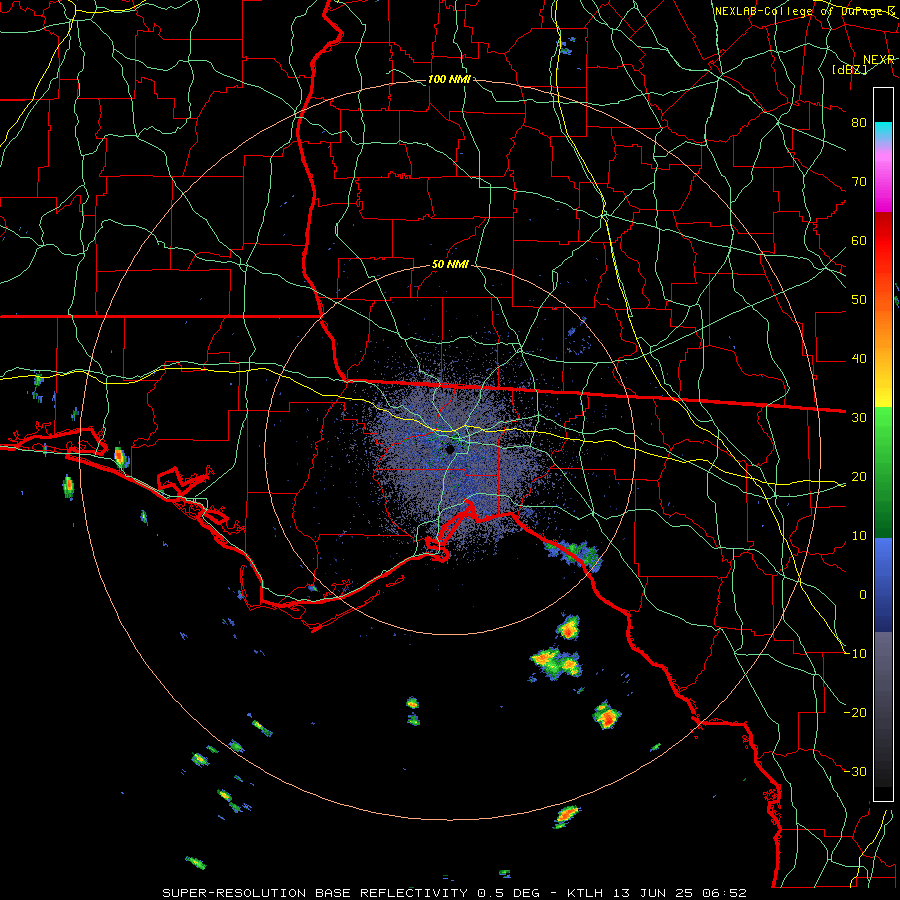Screen dimensions: 900x900
Task: Click the SUPER-RESOLUTION BASE REFLECTIVITY caption
Action: click(315, 893)
